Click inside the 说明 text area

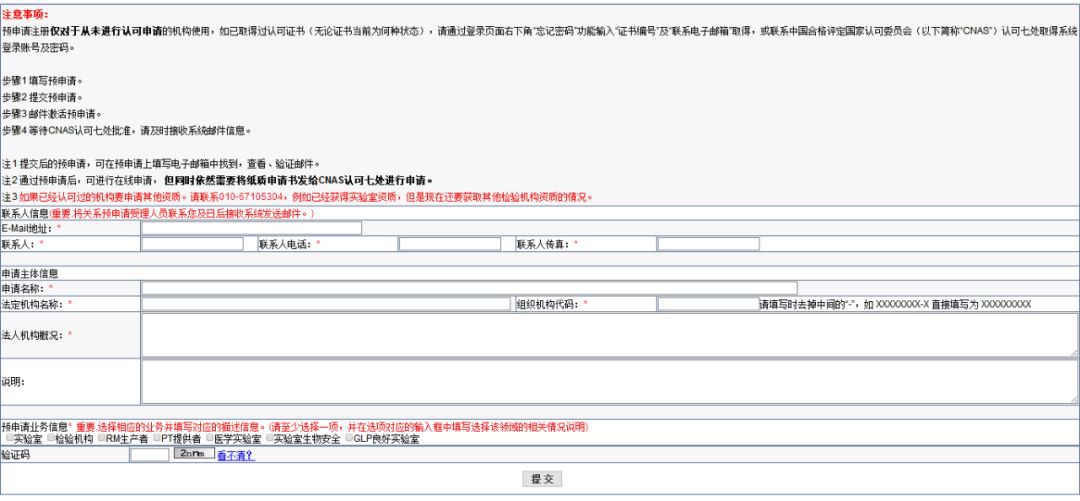(609, 381)
